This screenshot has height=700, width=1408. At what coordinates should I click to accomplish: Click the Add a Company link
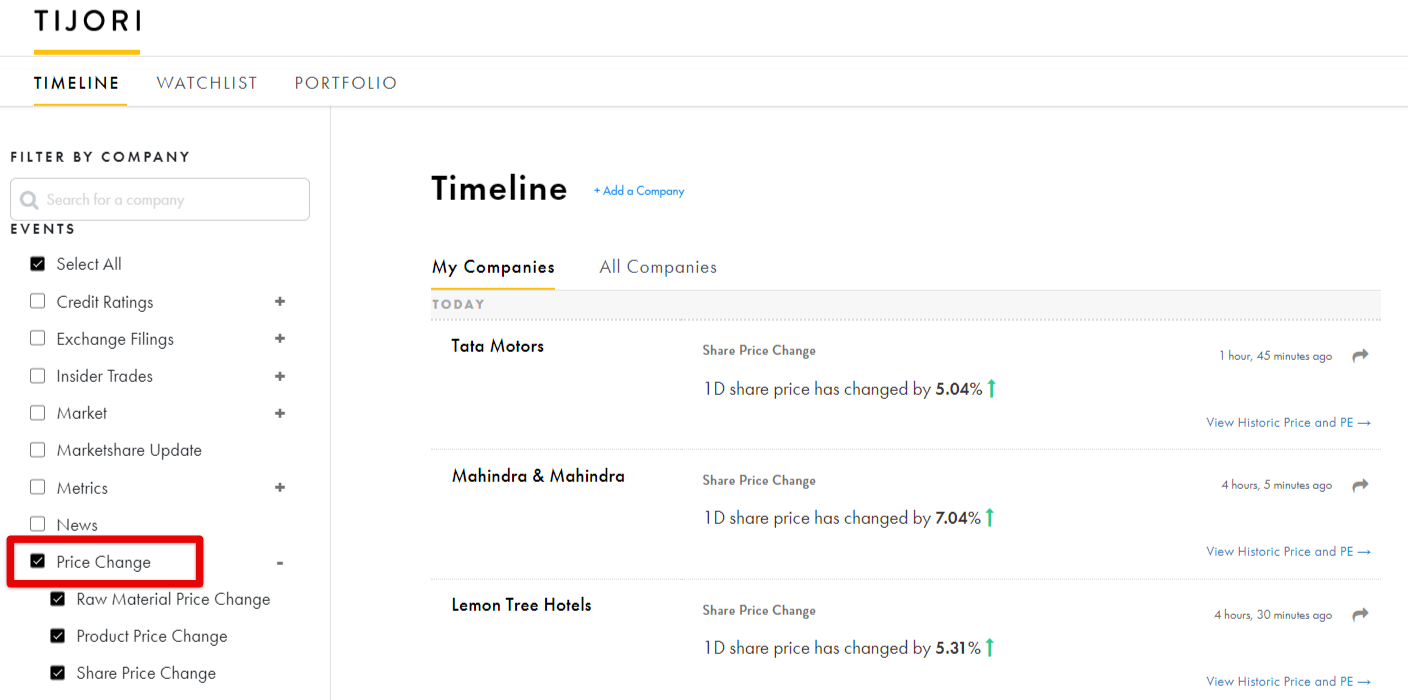(639, 191)
